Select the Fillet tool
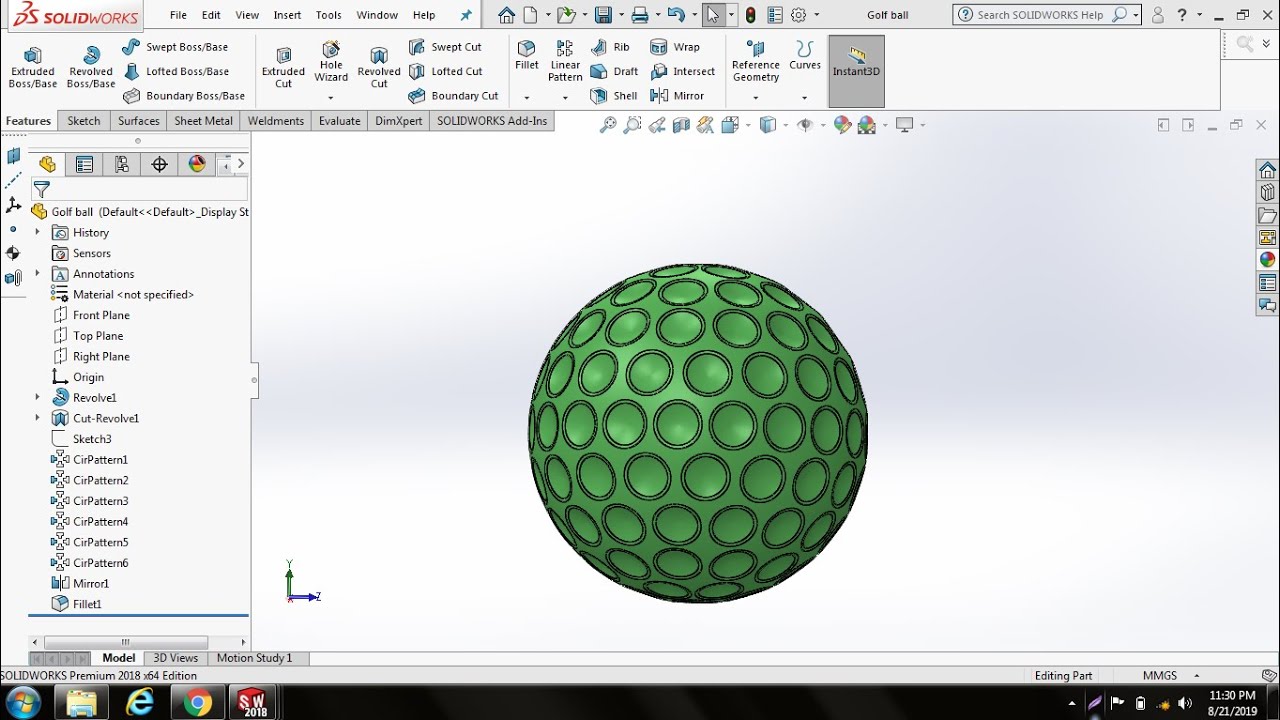Image resolution: width=1280 pixels, height=720 pixels. 527,56
